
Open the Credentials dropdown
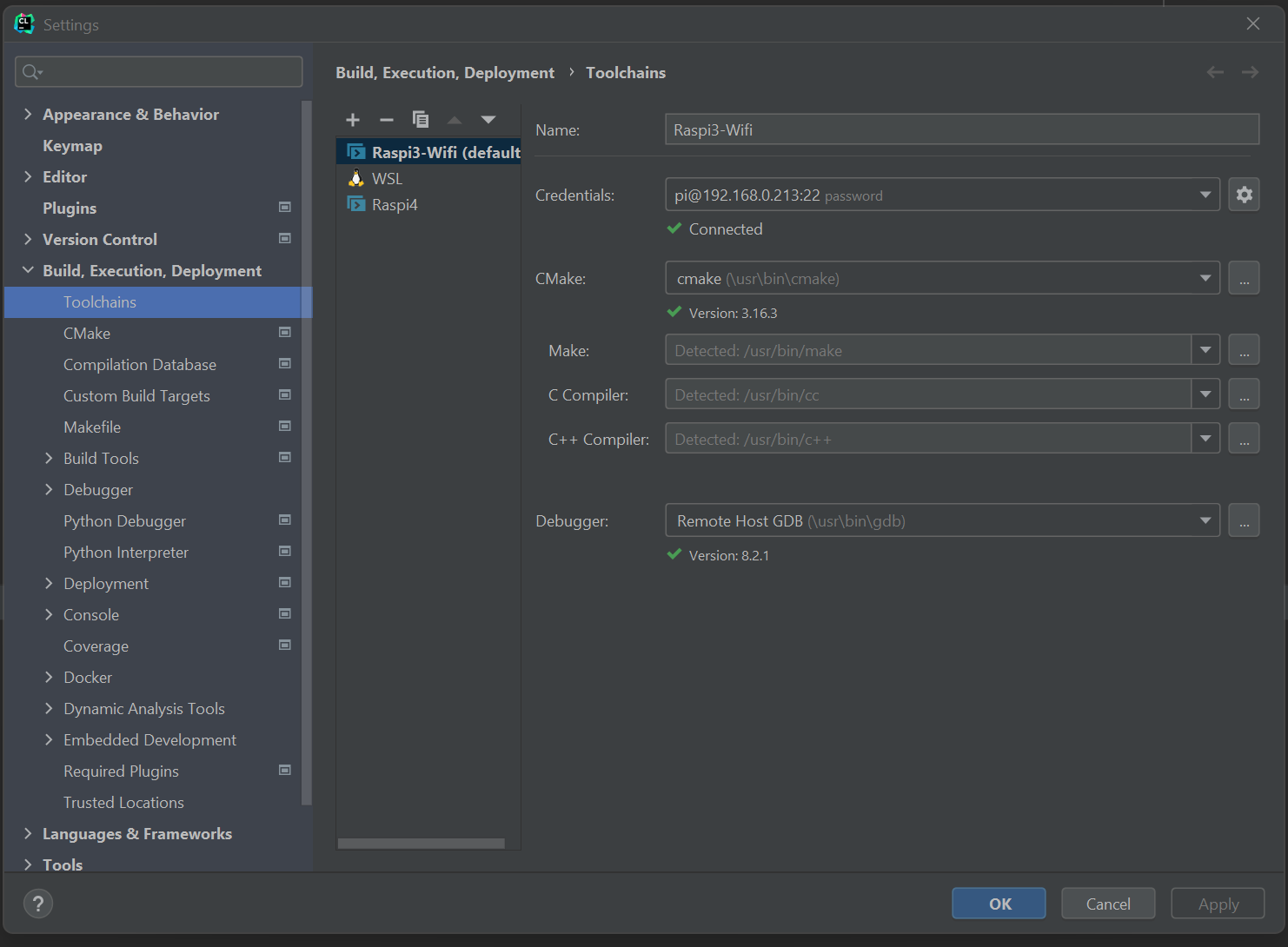[x=942, y=195]
